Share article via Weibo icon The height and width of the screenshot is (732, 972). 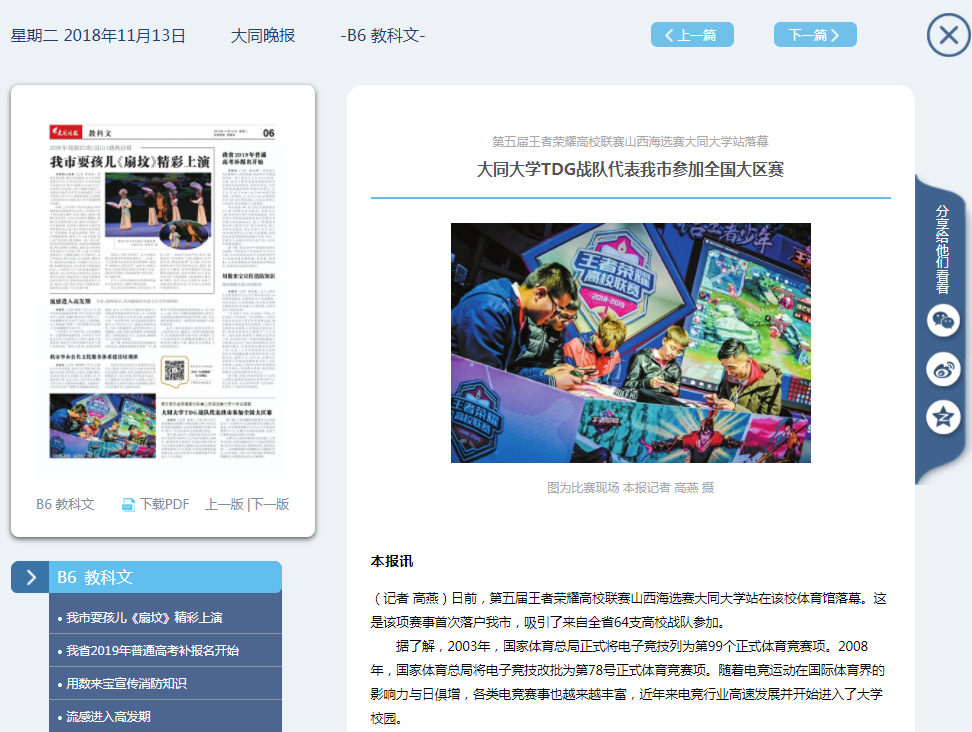click(942, 369)
